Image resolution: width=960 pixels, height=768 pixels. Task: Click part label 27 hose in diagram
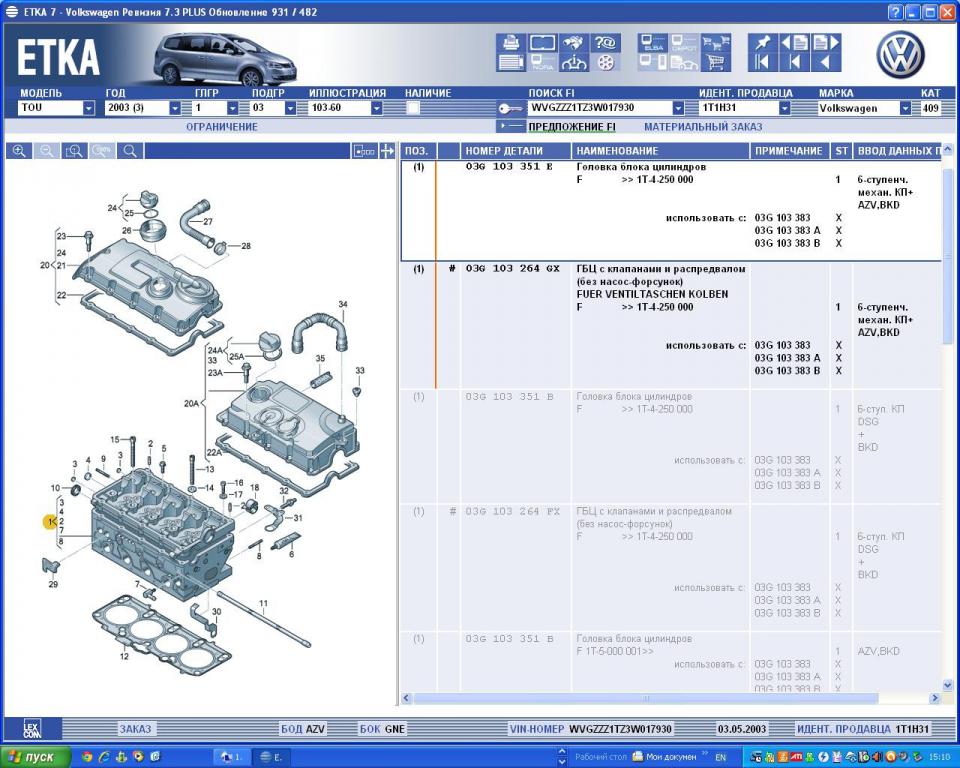pos(208,222)
